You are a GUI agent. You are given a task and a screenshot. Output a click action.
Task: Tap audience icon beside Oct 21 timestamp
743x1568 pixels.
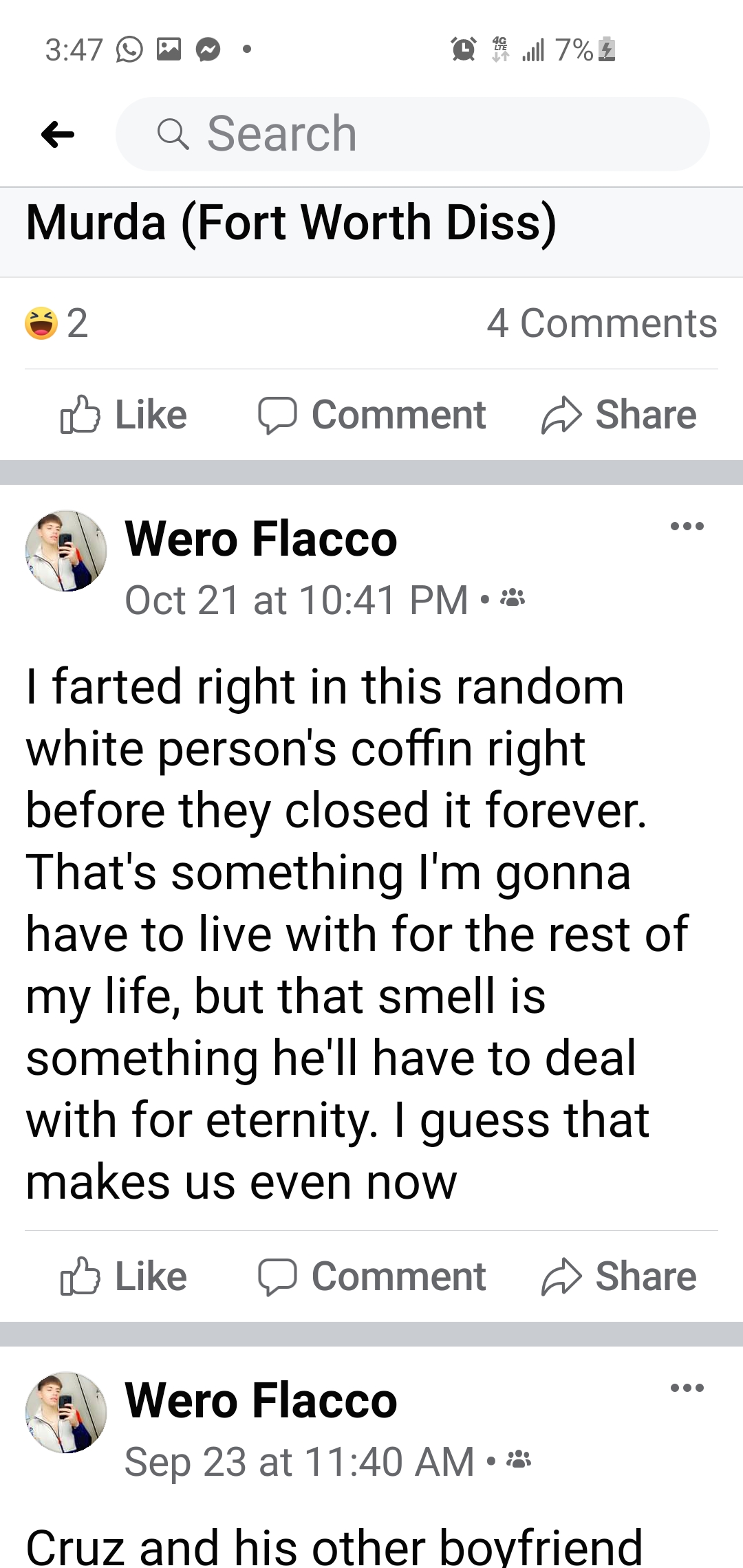(x=513, y=599)
